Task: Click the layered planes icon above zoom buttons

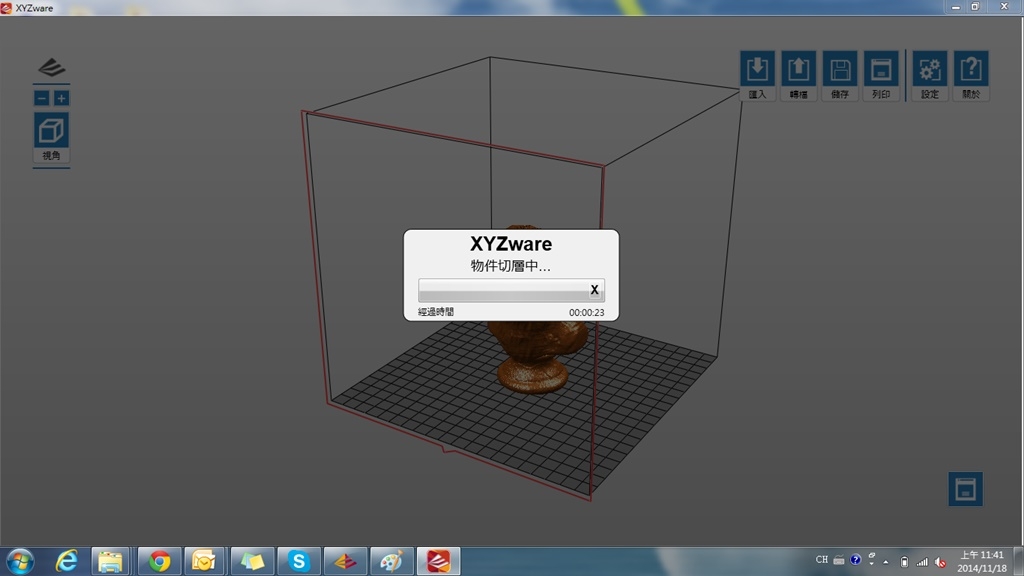Action: click(x=52, y=67)
